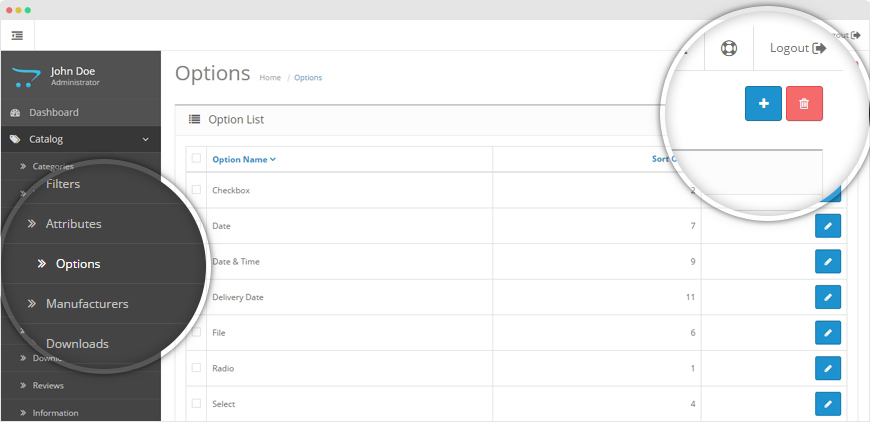Toggle the select-all checkbox in table header
Image resolution: width=870 pixels, height=424 pixels.
coord(196,158)
